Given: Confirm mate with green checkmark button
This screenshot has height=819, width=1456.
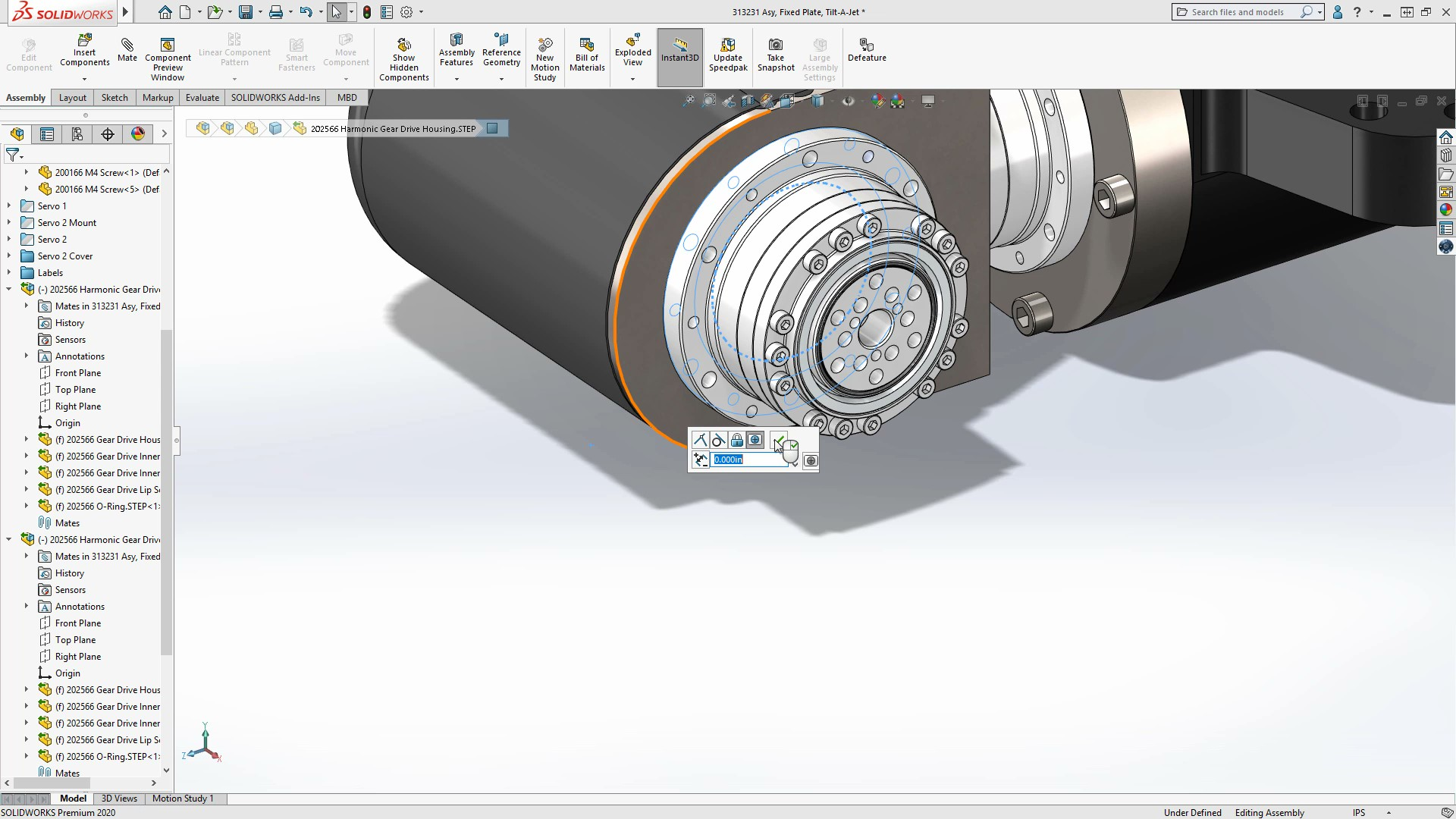Looking at the screenshot, I should [x=779, y=440].
